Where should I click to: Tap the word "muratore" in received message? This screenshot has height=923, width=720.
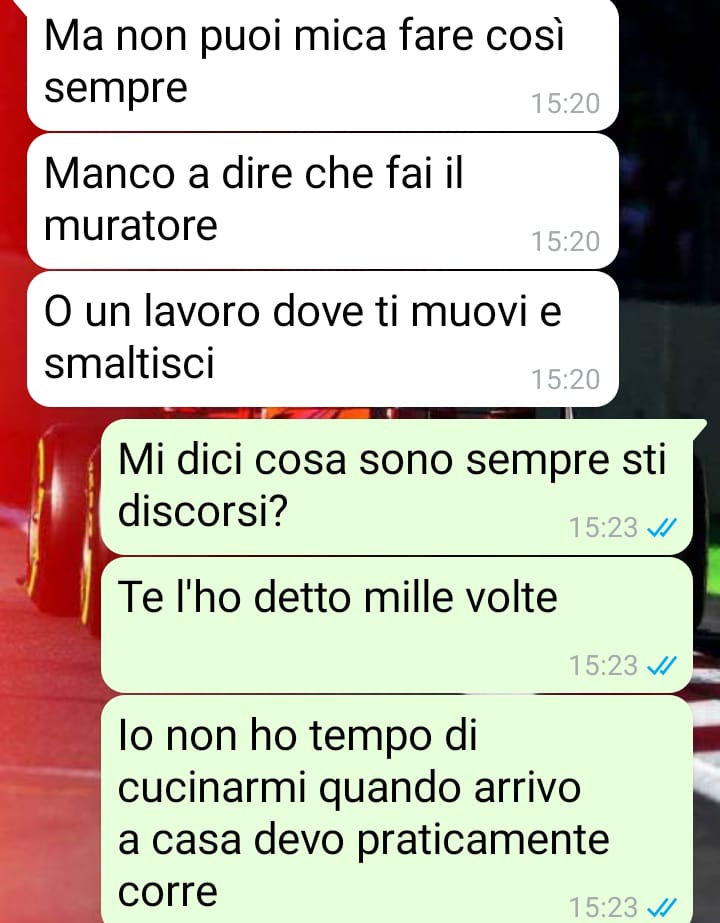[x=131, y=226]
